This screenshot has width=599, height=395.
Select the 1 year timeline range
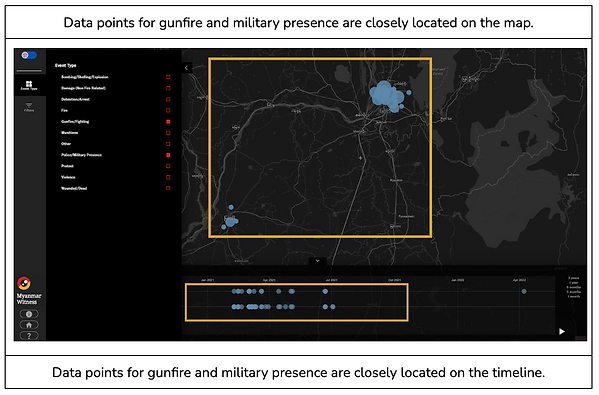click(x=573, y=282)
